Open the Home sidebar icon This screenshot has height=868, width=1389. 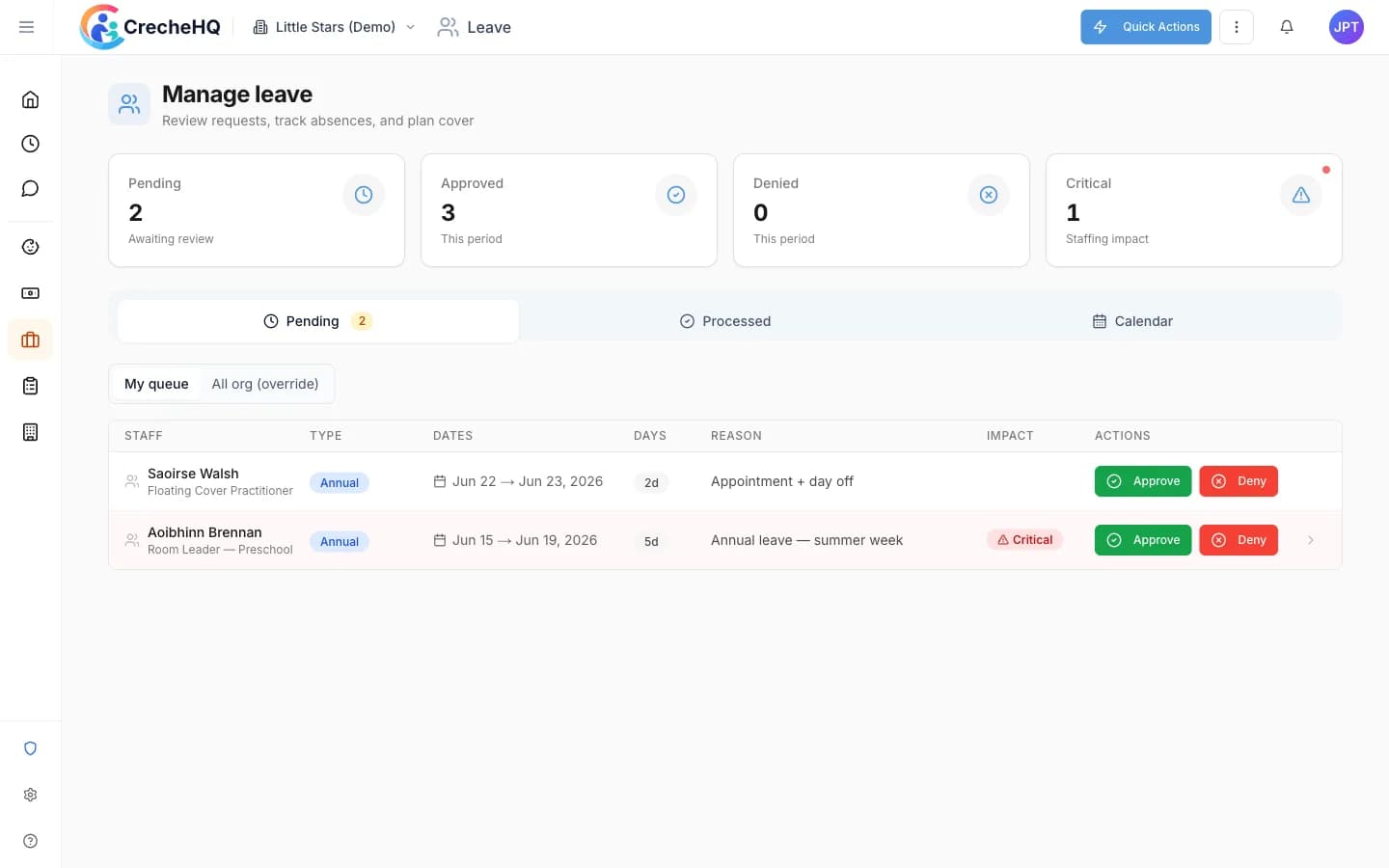(x=30, y=99)
